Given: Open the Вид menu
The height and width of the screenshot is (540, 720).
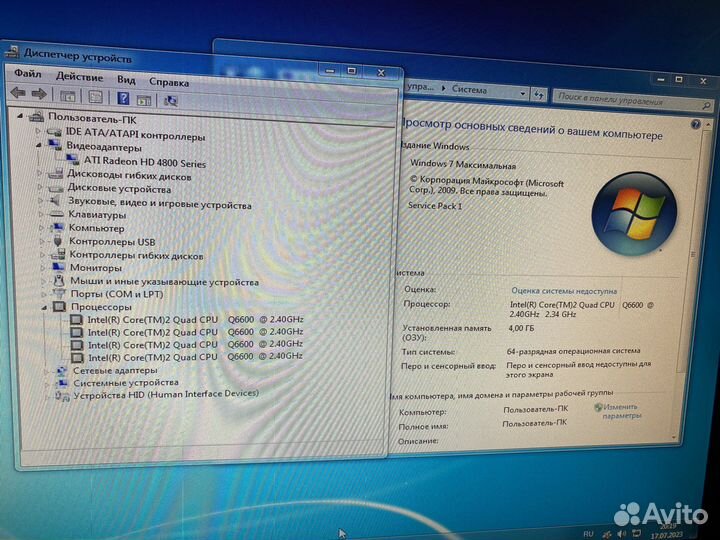Looking at the screenshot, I should (x=126, y=79).
